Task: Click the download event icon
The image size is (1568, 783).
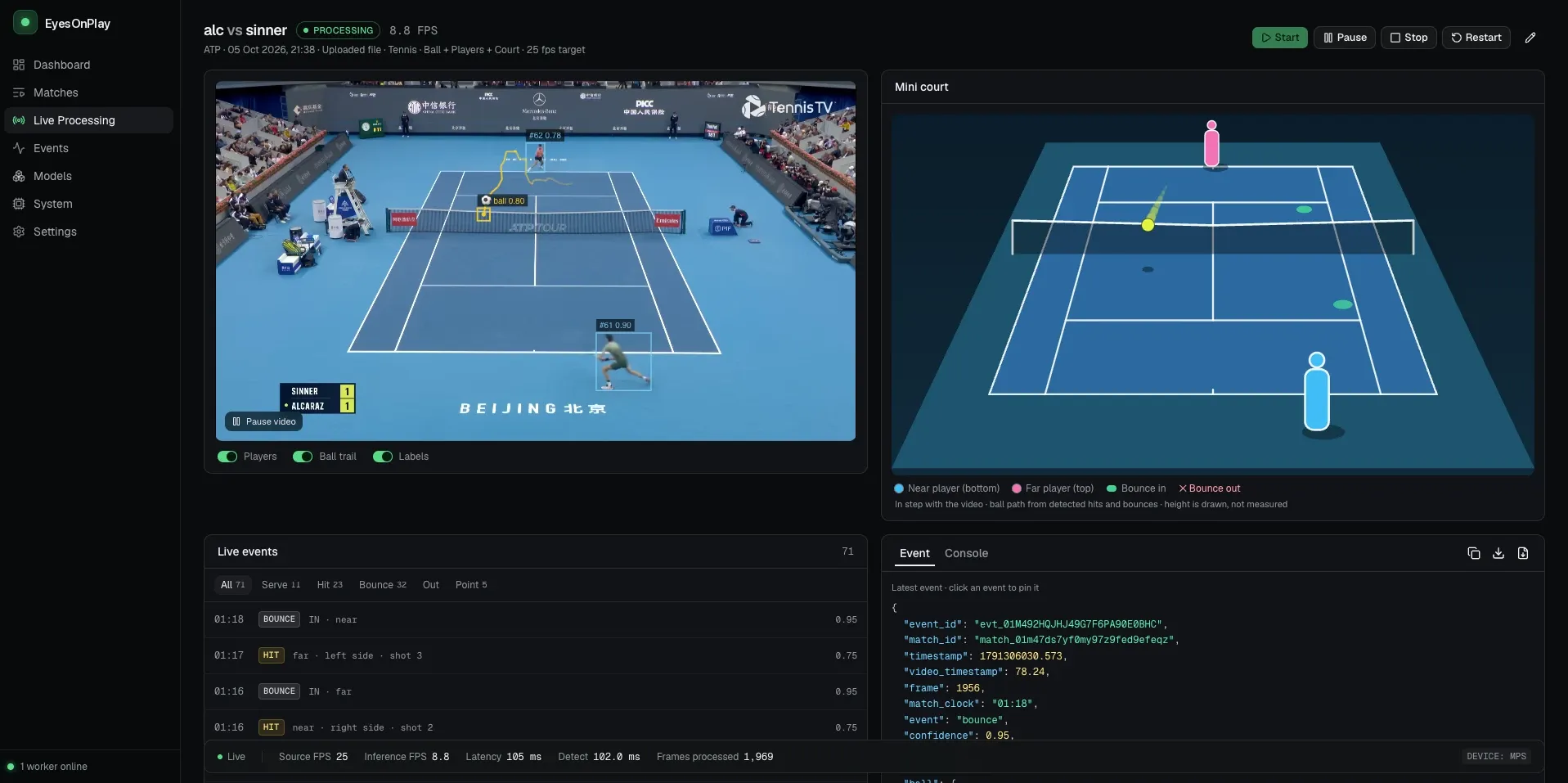Action: click(1498, 553)
